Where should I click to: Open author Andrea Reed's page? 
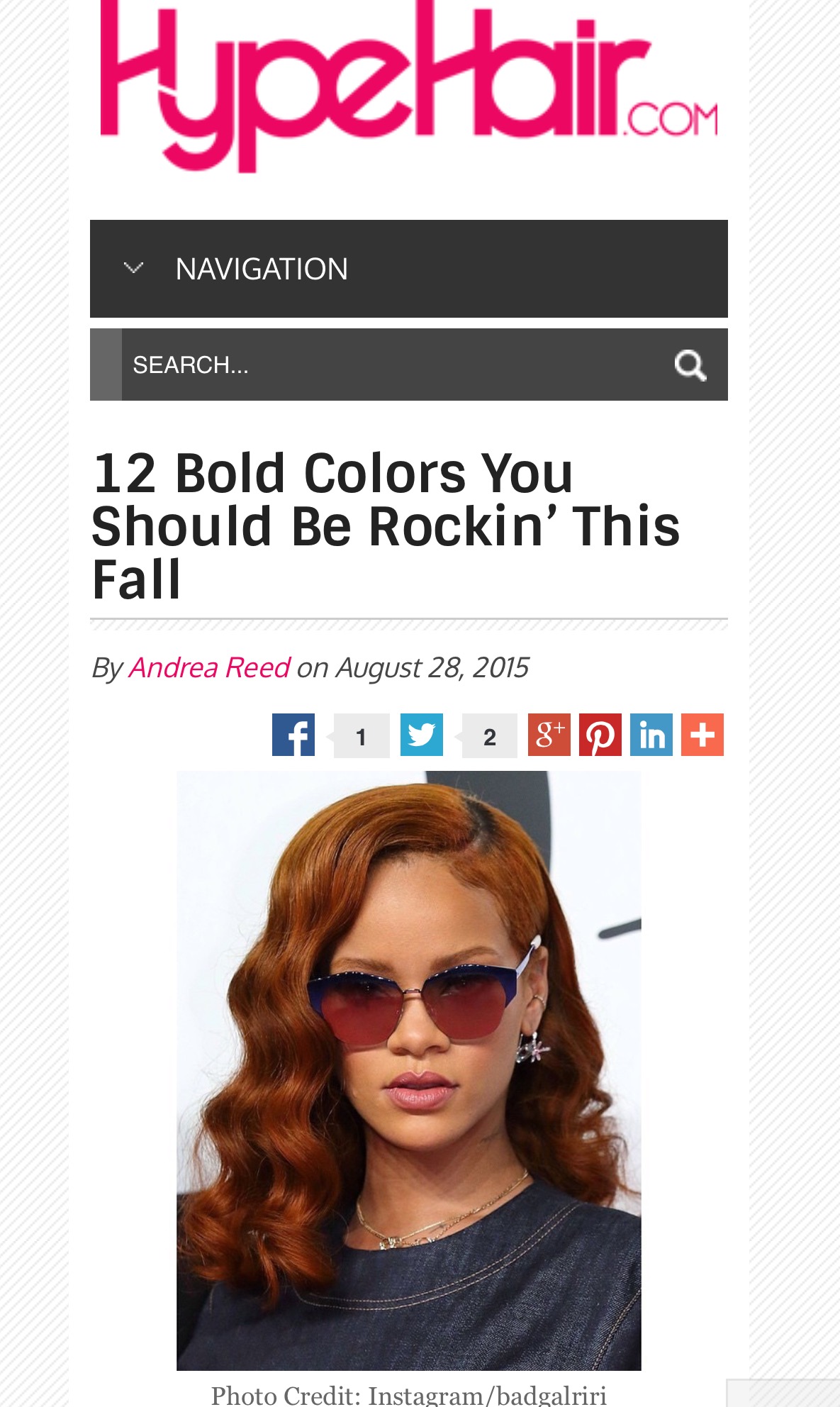pyautogui.click(x=209, y=667)
